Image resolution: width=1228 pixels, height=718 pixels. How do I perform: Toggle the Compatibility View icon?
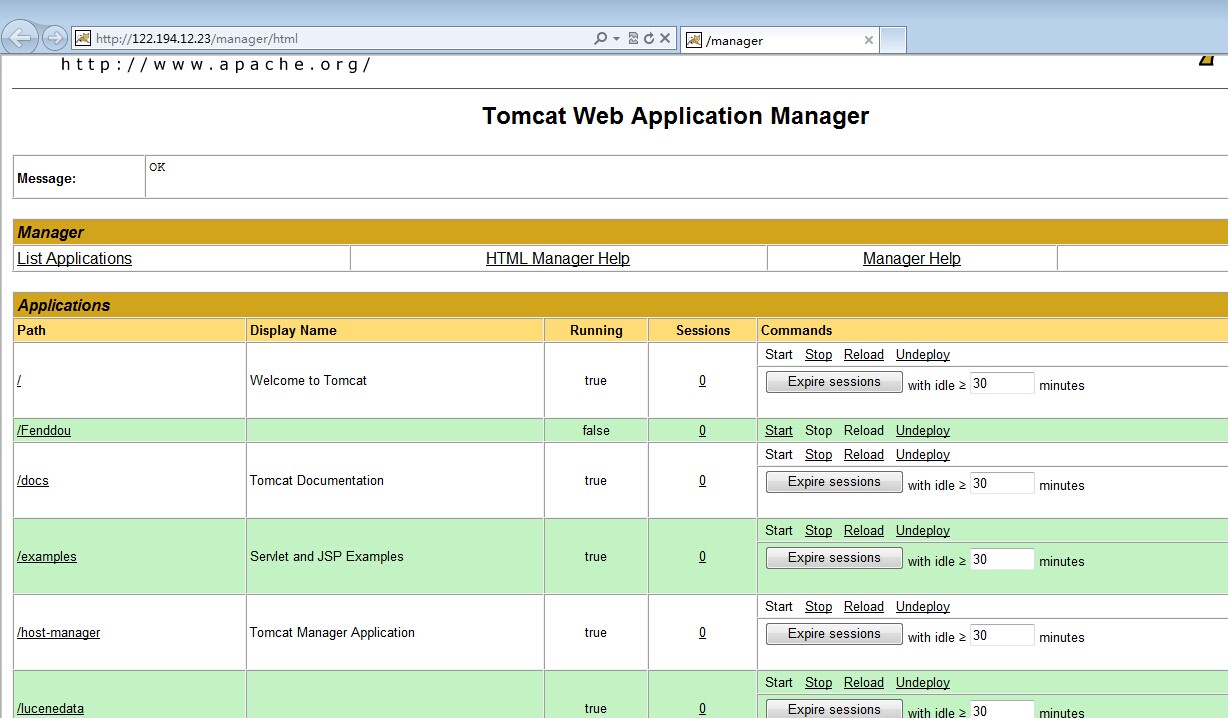(633, 38)
